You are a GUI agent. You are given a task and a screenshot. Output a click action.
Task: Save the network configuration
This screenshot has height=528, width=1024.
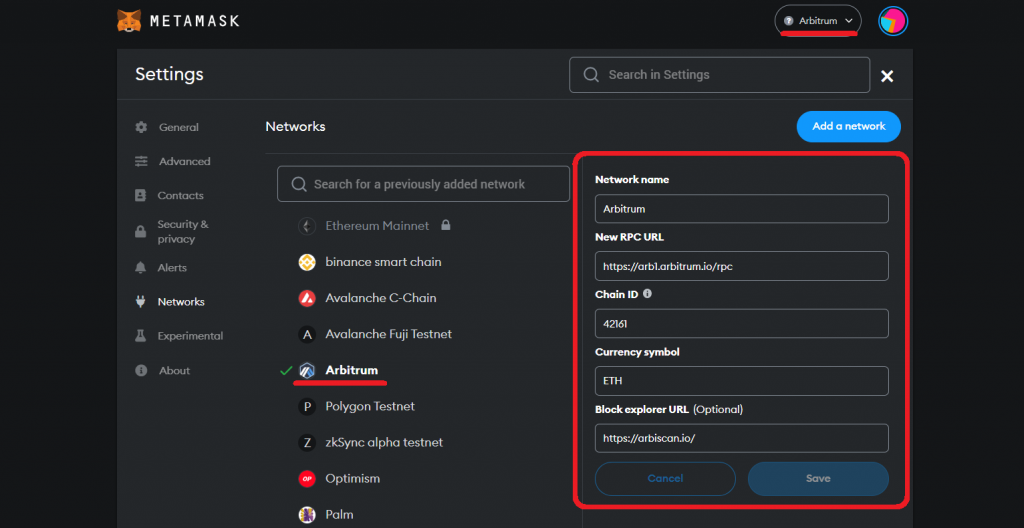pos(818,478)
